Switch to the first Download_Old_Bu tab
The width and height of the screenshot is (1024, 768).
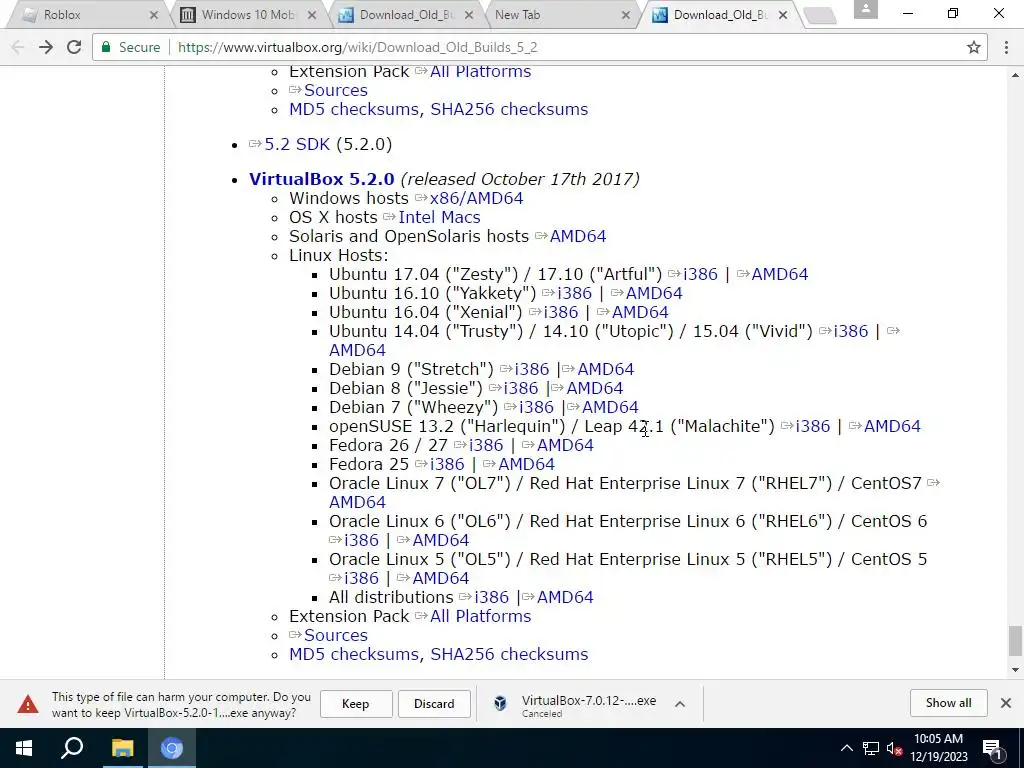[403, 14]
